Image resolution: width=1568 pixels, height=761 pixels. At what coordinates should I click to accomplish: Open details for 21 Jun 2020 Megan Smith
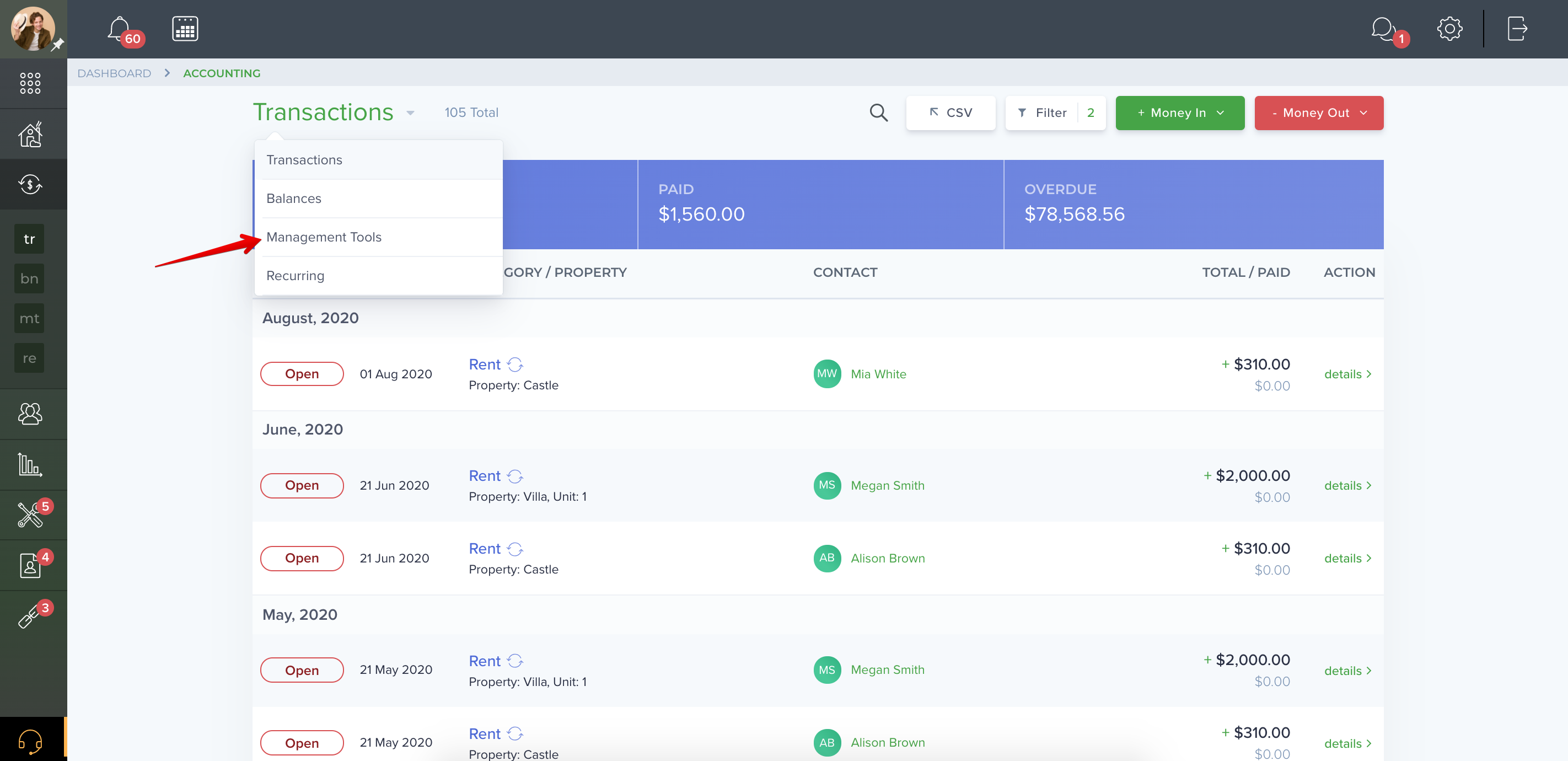point(1347,486)
